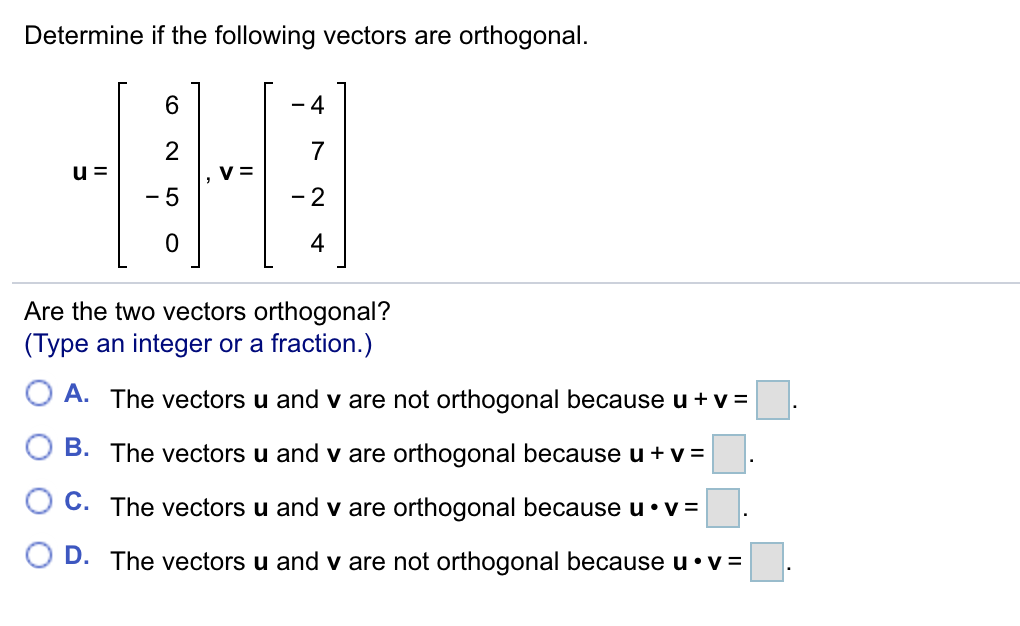Viewport: 1020px width, 626px height.
Task: Click the answer box next to option D
Action: point(766,560)
